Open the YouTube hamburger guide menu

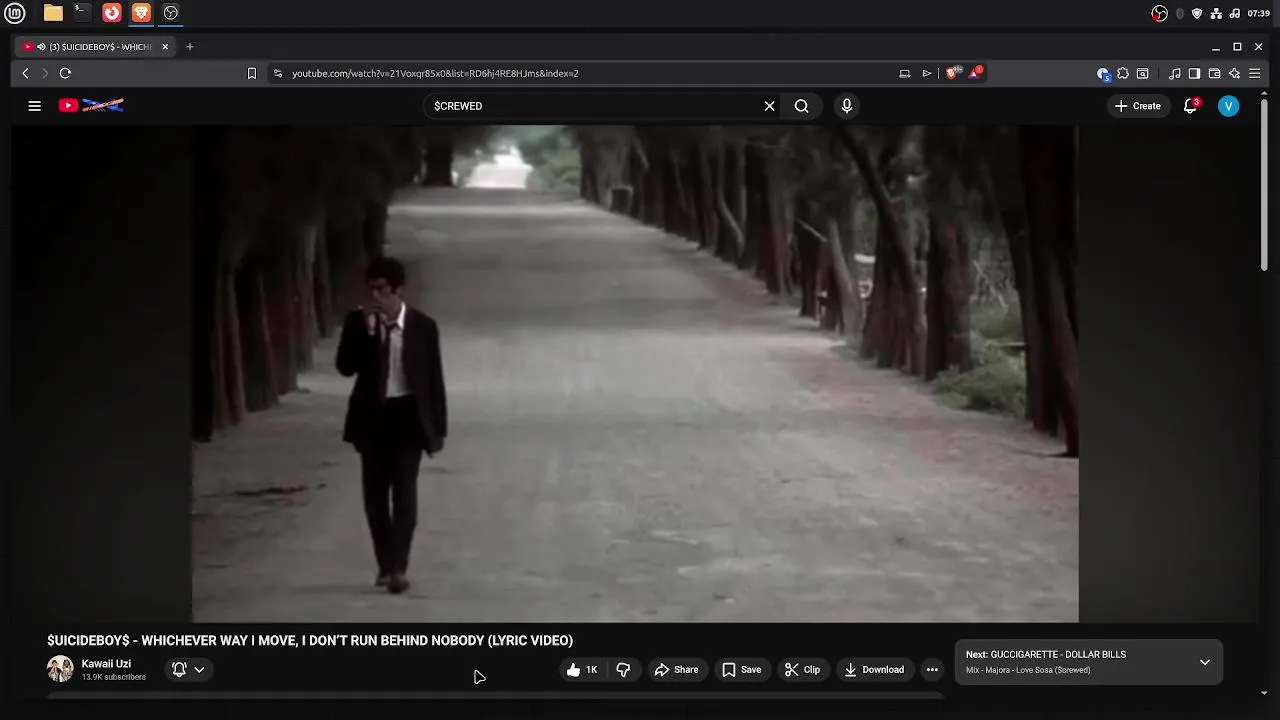tap(34, 106)
